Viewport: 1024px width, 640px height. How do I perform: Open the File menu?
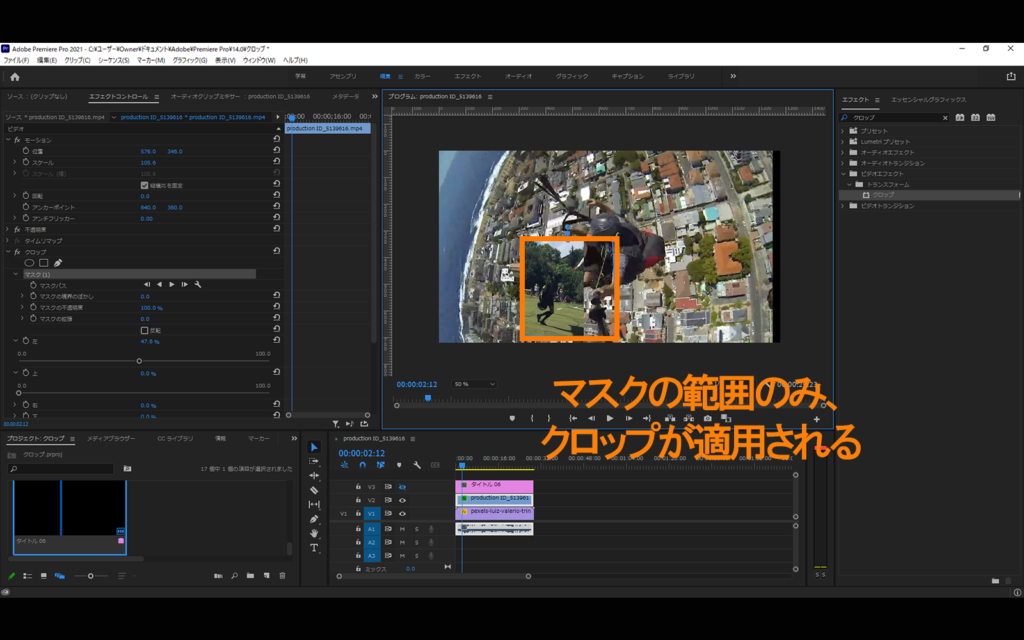[16, 60]
